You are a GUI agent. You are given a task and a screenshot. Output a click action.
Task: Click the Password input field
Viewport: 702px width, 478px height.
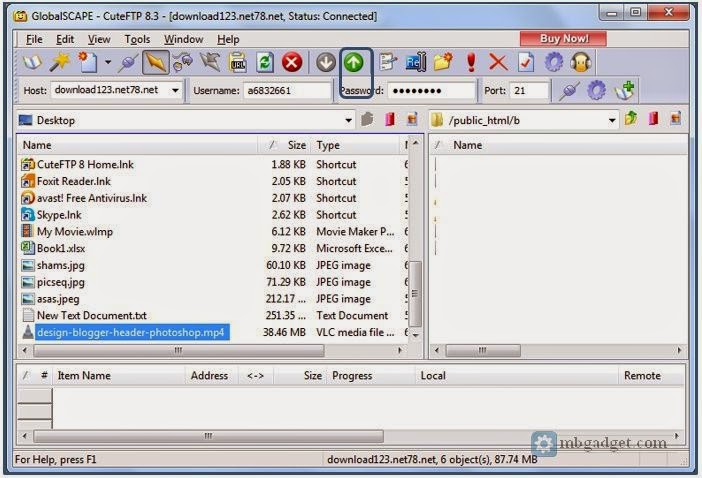(x=431, y=90)
